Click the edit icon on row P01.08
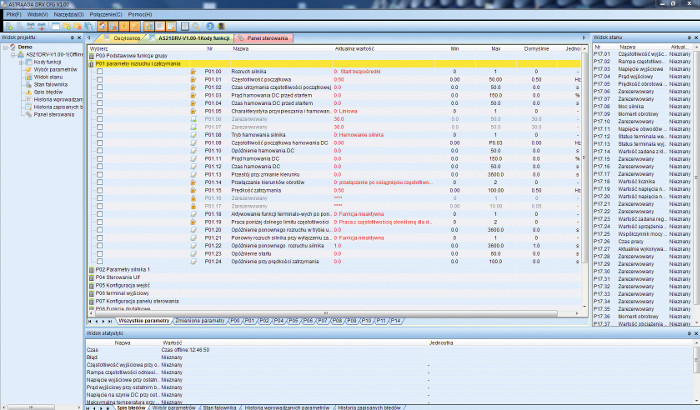 coord(194,133)
